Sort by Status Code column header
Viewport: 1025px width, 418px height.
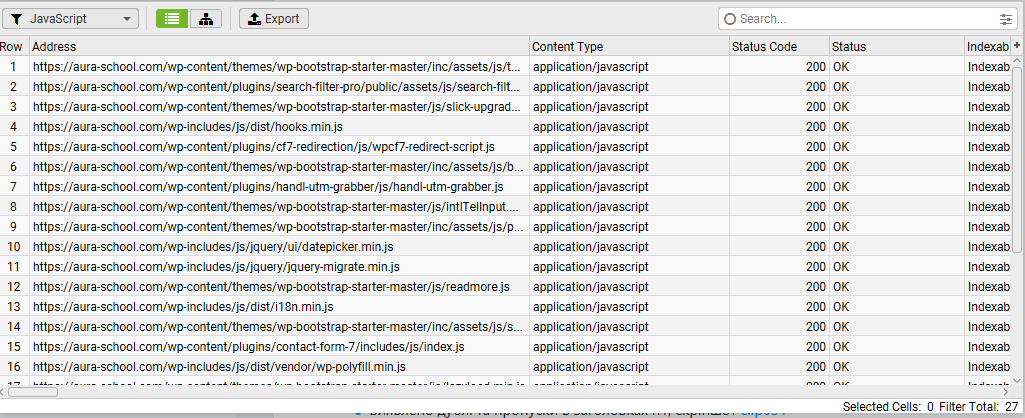coord(779,46)
